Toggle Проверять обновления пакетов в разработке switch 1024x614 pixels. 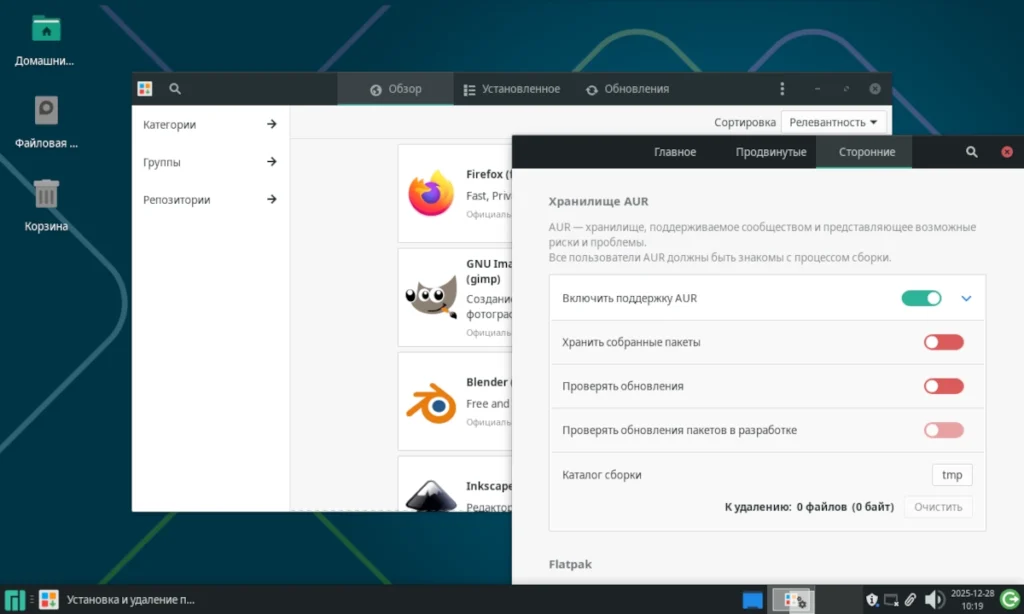coord(944,430)
